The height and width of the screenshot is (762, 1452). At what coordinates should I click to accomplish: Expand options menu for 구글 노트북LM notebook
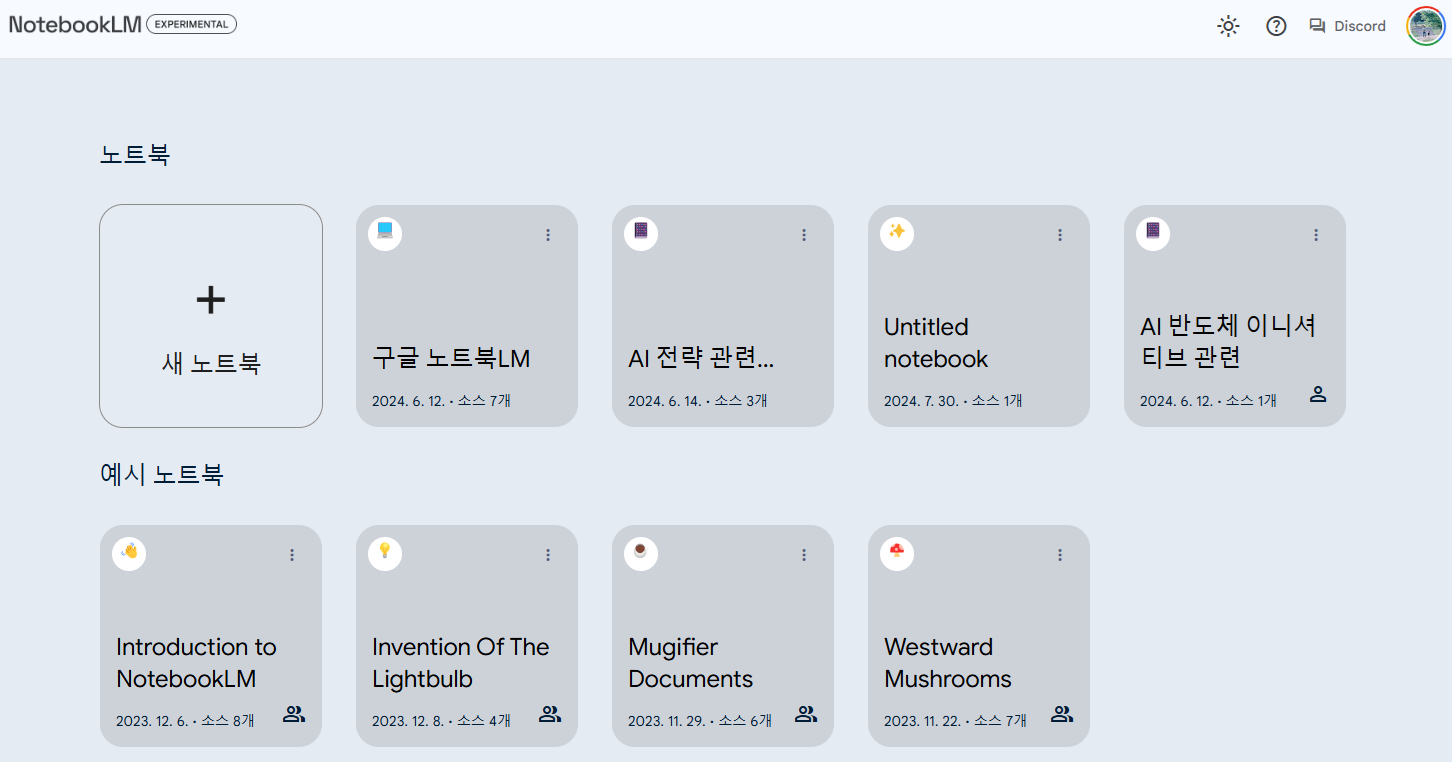[548, 235]
